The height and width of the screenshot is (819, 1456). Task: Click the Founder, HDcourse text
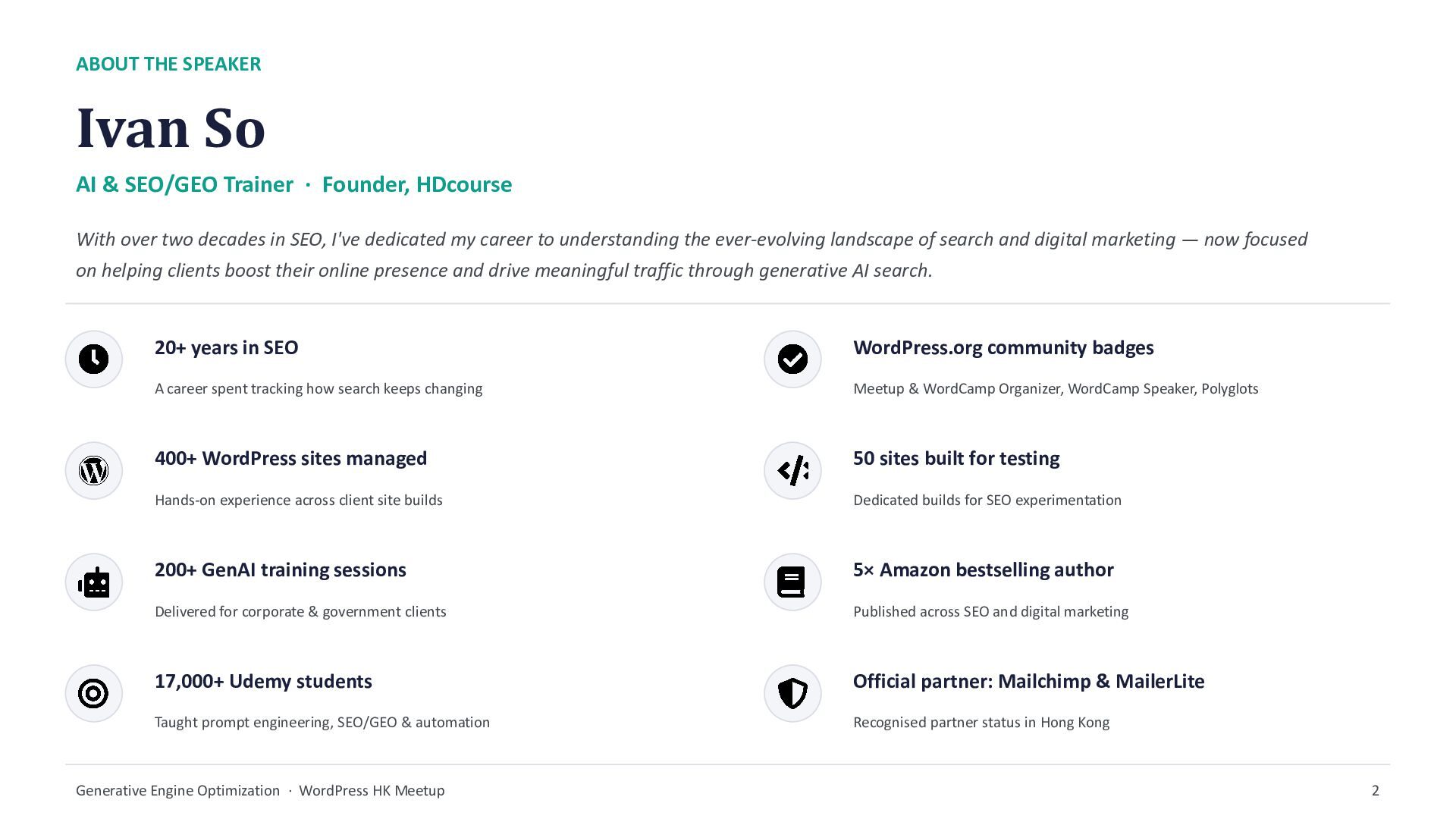[x=417, y=184]
